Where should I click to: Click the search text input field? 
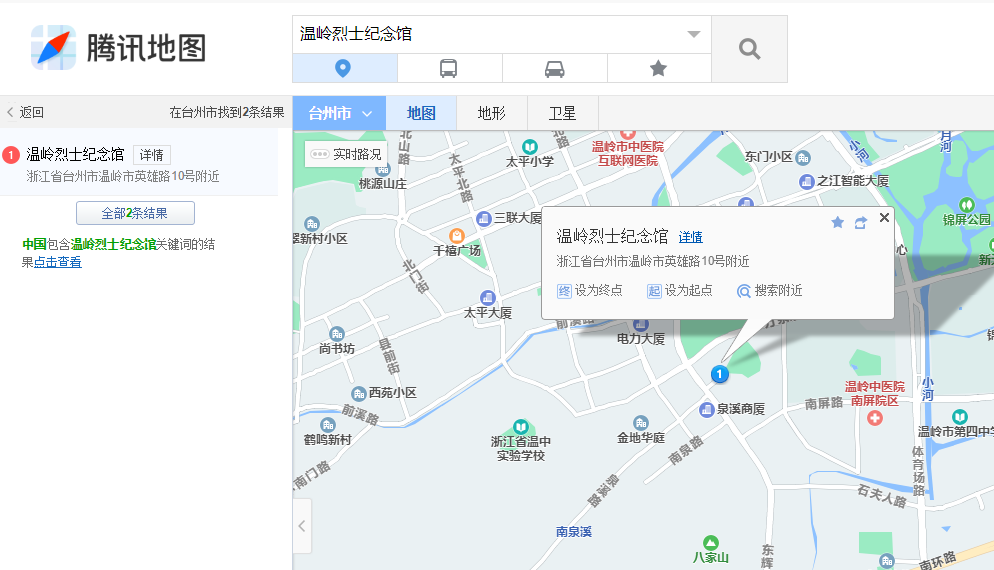[x=490, y=34]
